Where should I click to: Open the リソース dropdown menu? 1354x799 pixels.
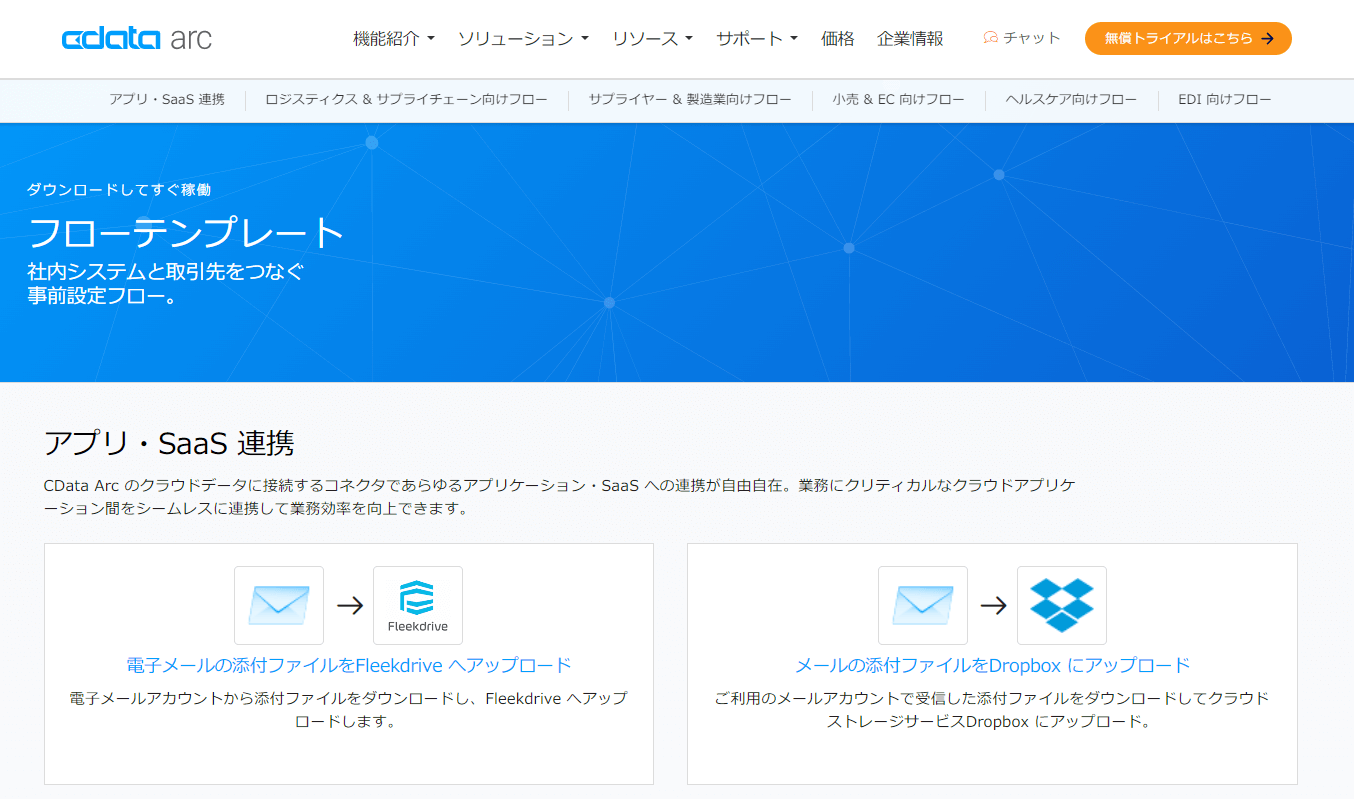tap(651, 38)
